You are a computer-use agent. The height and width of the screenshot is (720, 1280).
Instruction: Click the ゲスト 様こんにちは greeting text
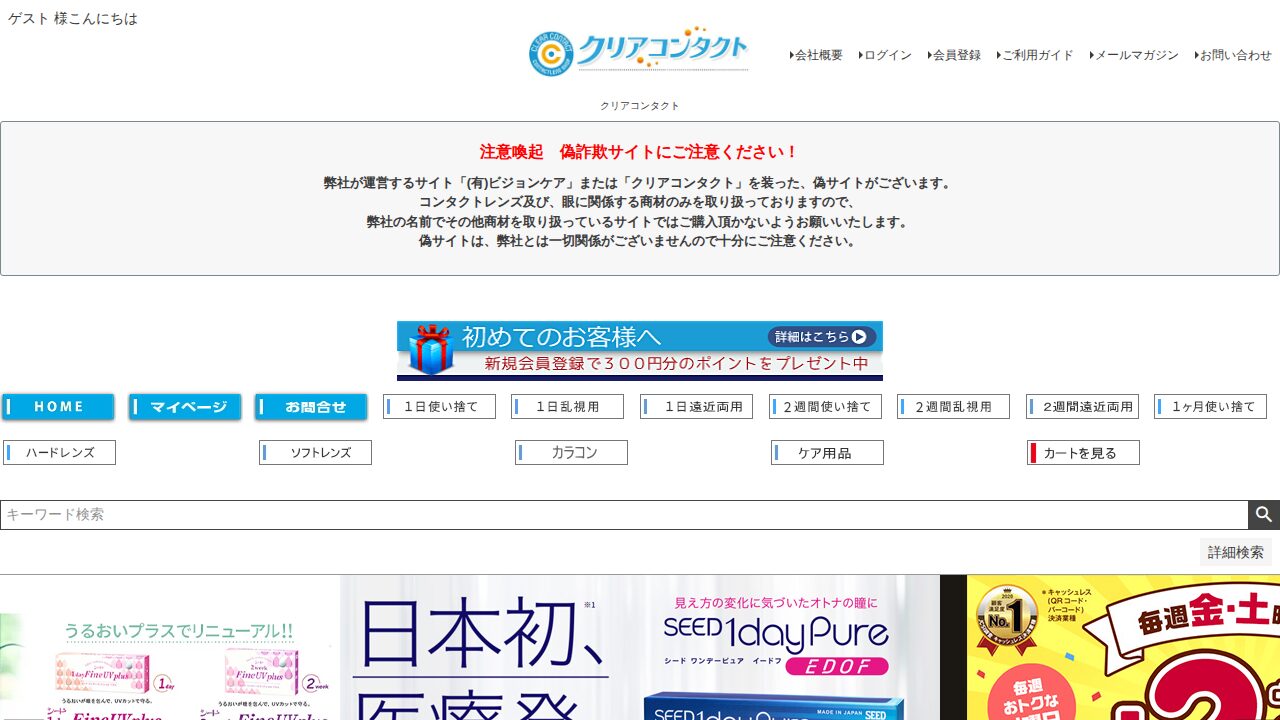pyautogui.click(x=73, y=19)
